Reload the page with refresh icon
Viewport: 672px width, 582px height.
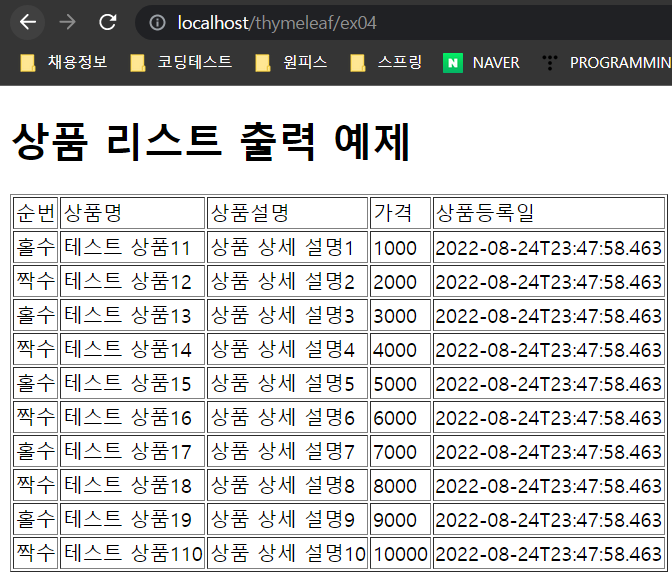pyautogui.click(x=107, y=22)
